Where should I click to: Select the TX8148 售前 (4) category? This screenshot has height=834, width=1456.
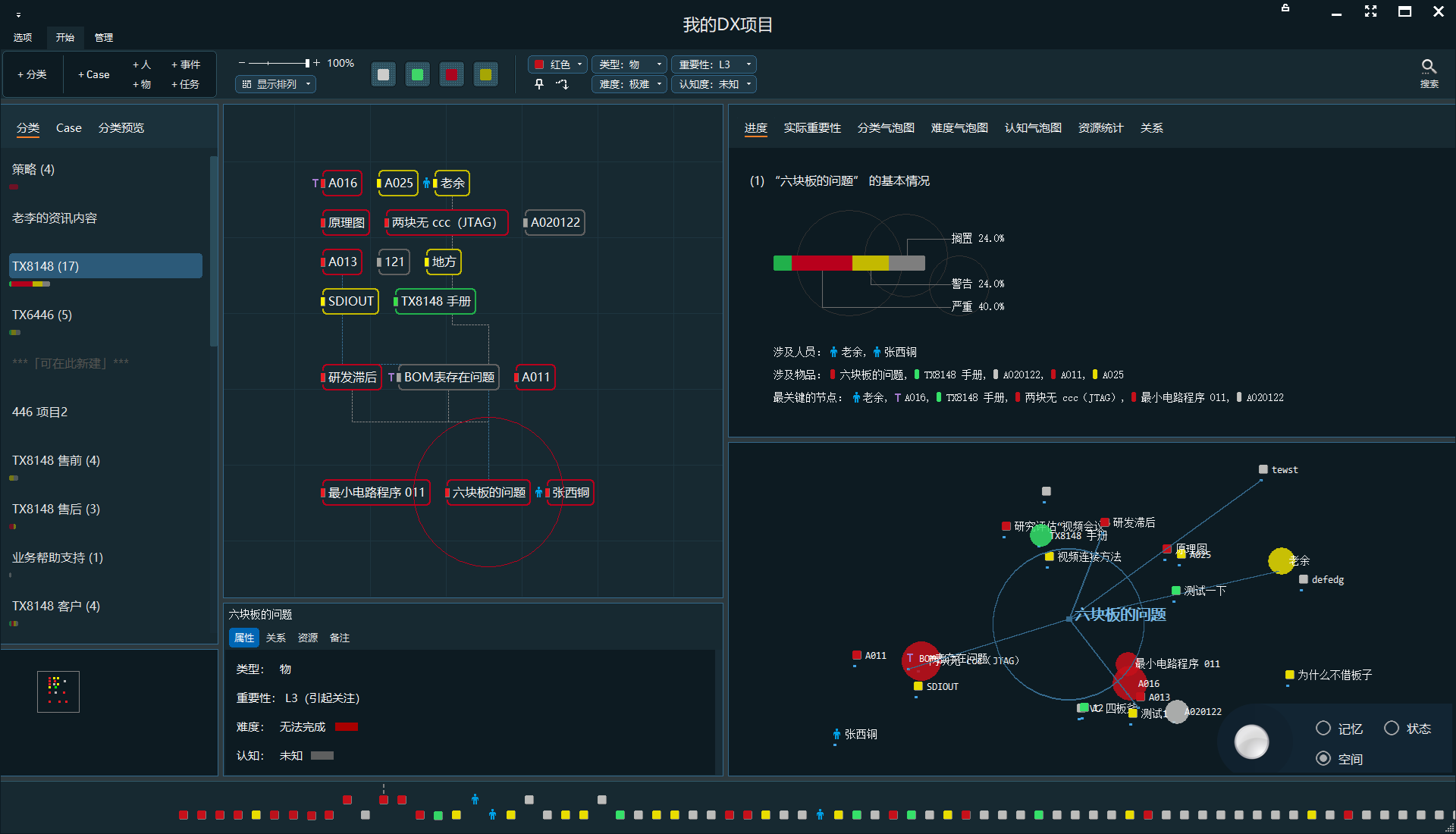click(105, 460)
